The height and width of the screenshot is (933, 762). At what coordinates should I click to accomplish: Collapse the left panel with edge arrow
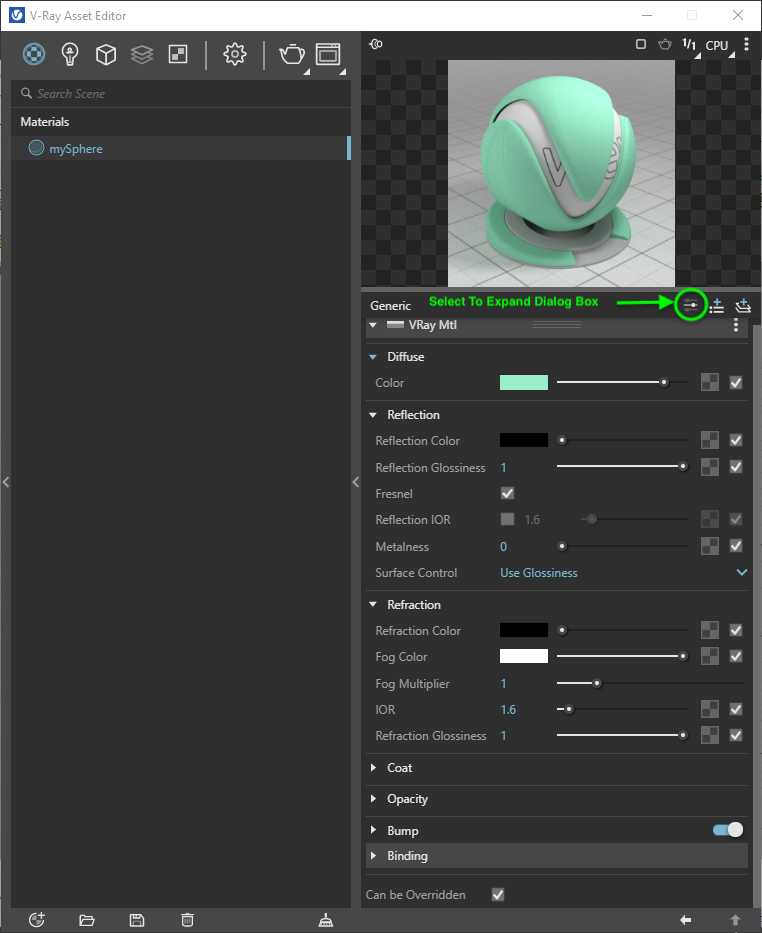coord(5,482)
